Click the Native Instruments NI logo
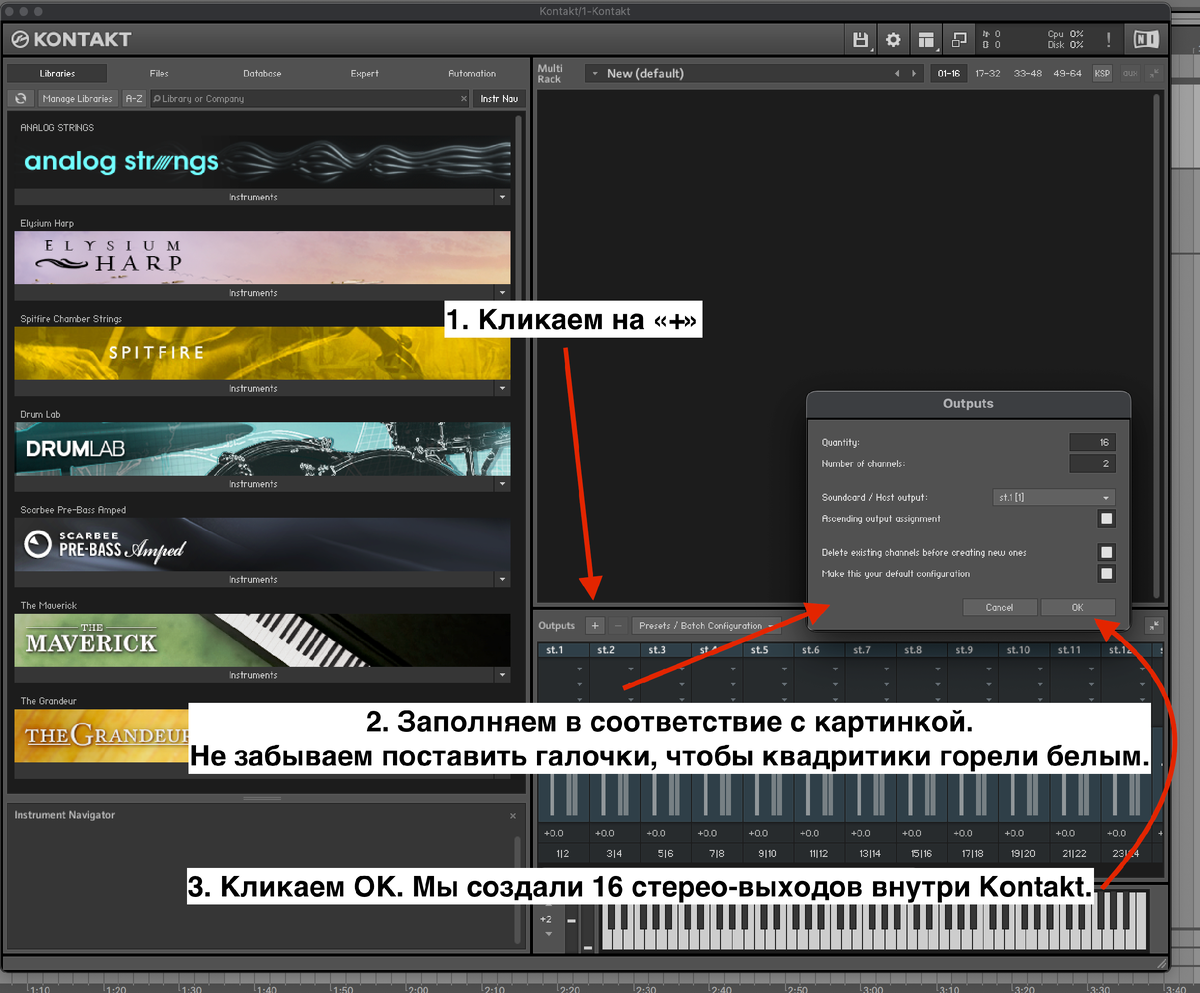This screenshot has width=1200, height=993. click(x=1145, y=40)
